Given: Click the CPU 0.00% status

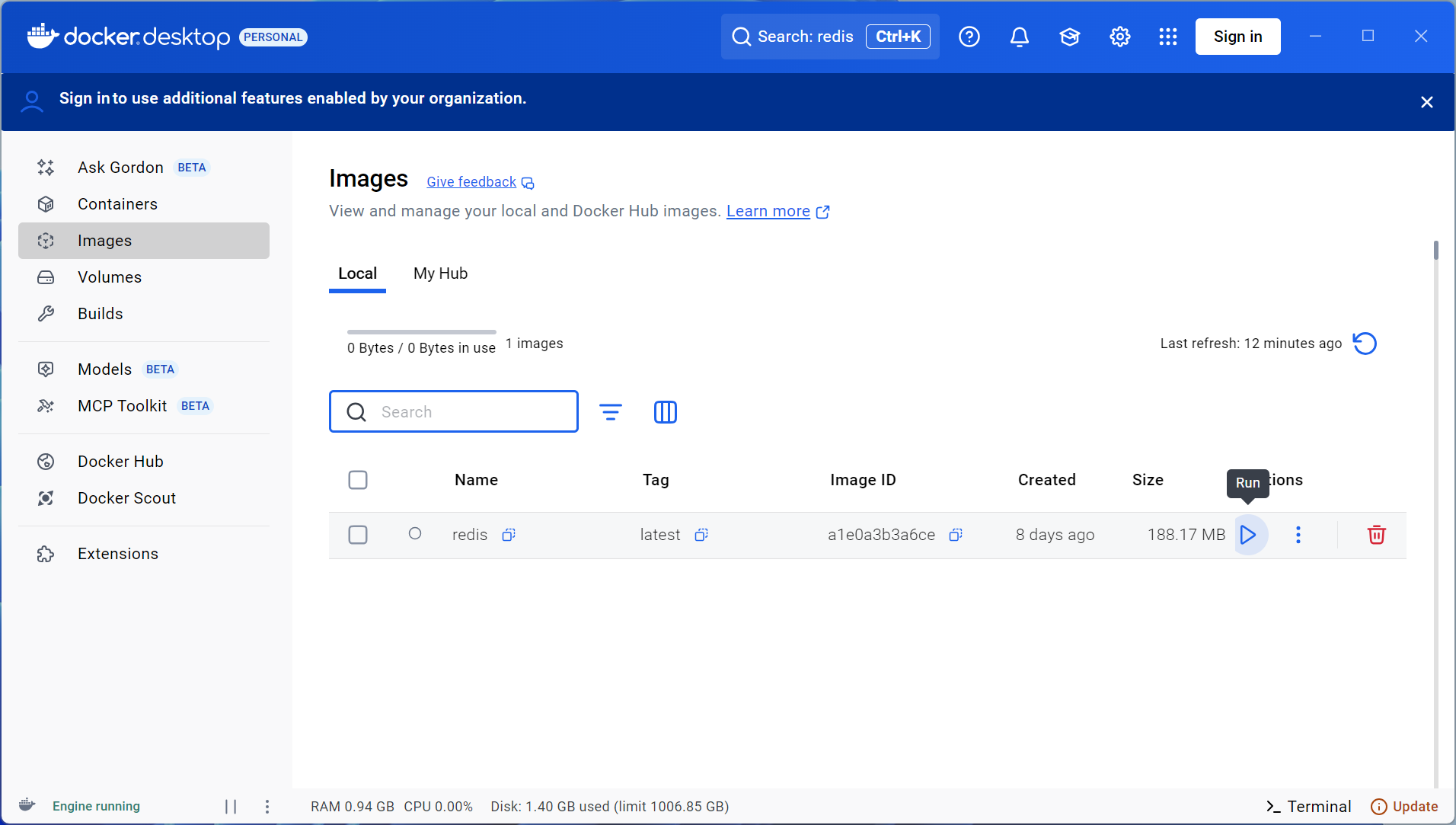Looking at the screenshot, I should 439,807.
